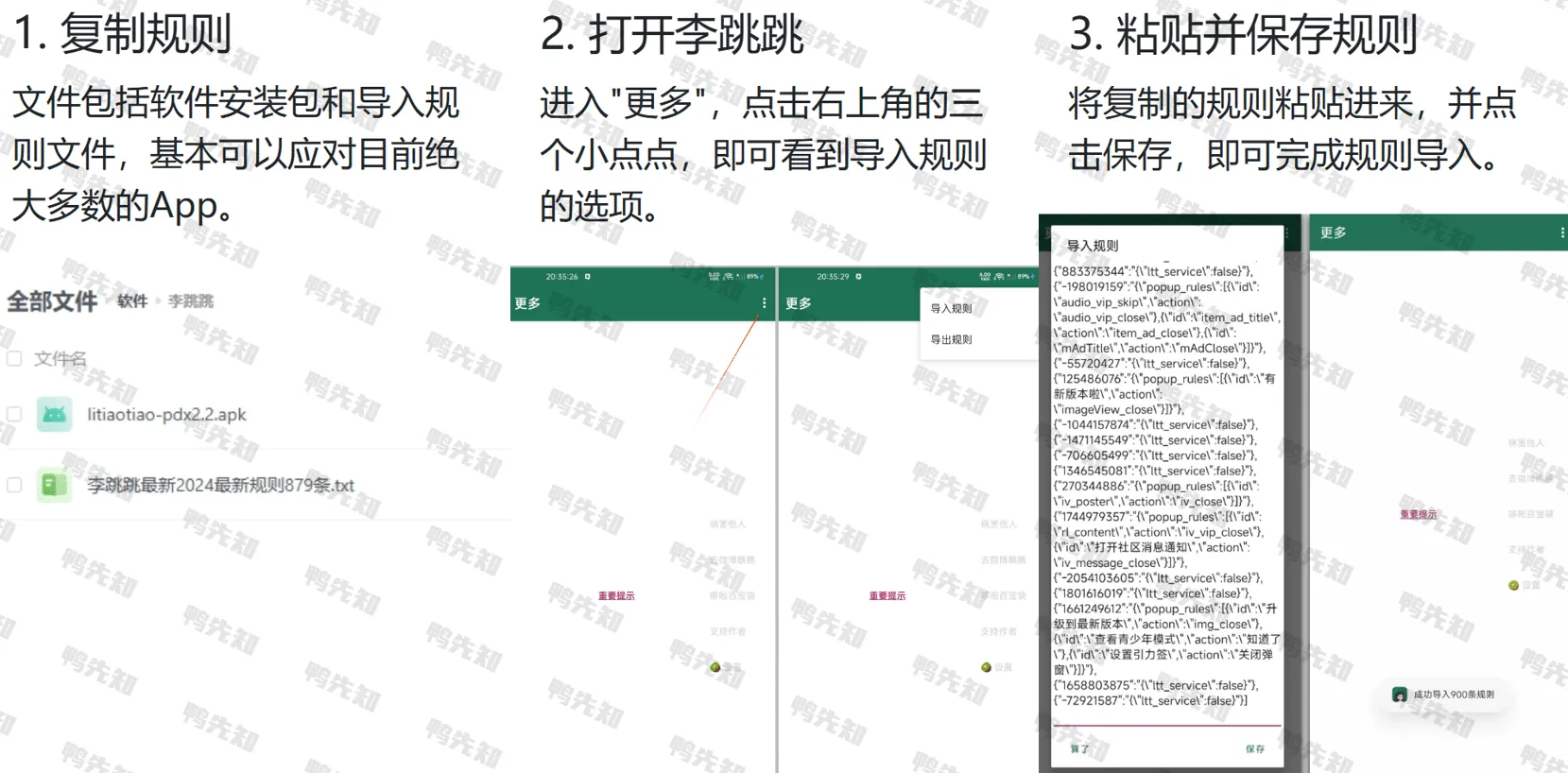Click the avatar icon in the 成功导入900条规则 toast
Screen dimensions: 1568x773
tap(1400, 695)
